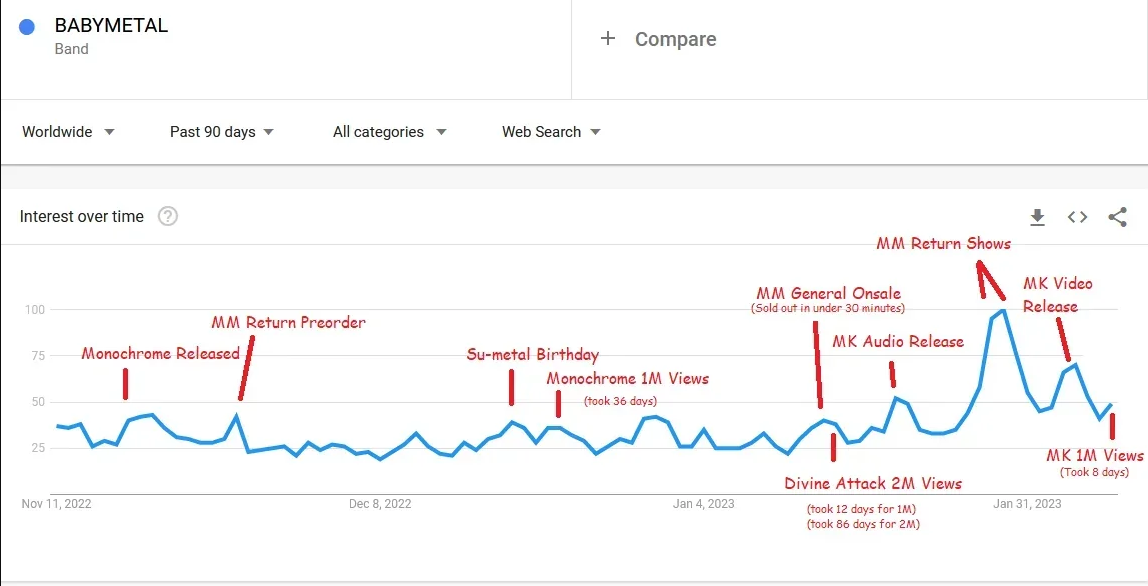This screenshot has height=586, width=1148.
Task: Click the Jan 31, 2023 axis label
Action: point(1027,503)
